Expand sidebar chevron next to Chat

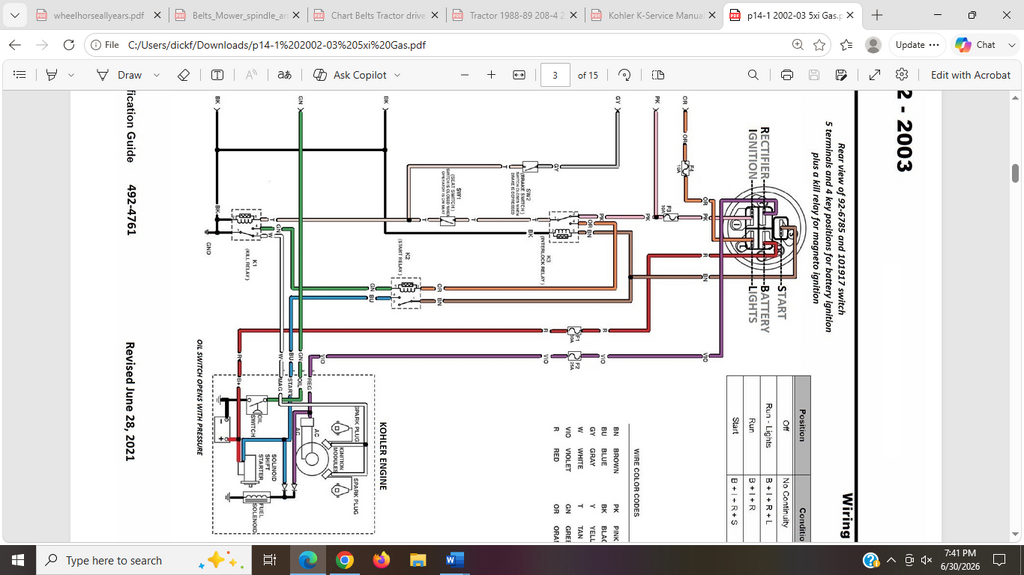point(1012,45)
